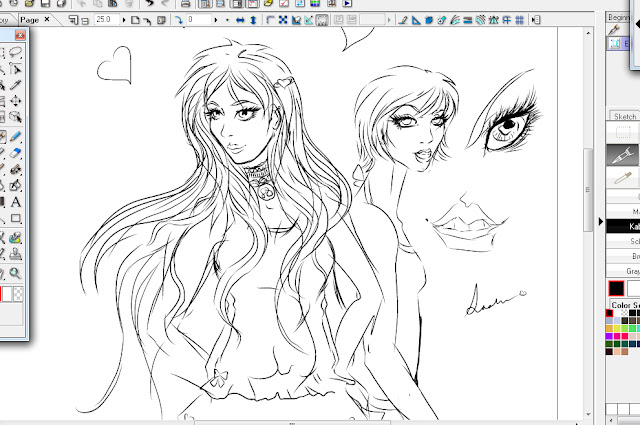Click the blue cube 3D icon
The width and height of the screenshot is (640, 425).
(429, 20)
